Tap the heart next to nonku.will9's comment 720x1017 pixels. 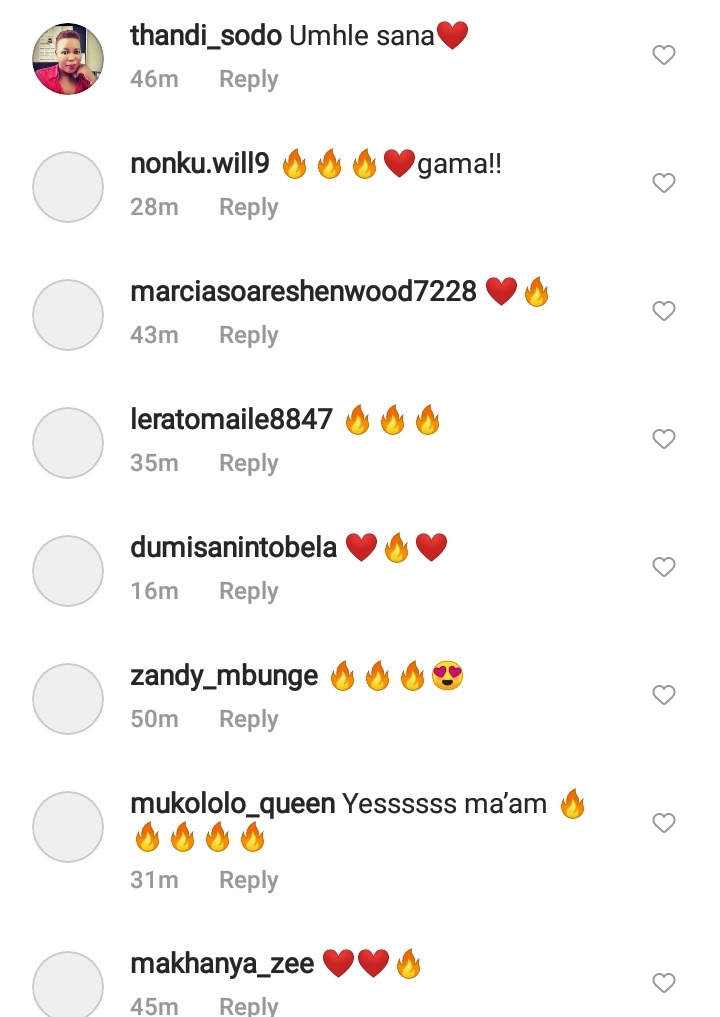coord(664,183)
